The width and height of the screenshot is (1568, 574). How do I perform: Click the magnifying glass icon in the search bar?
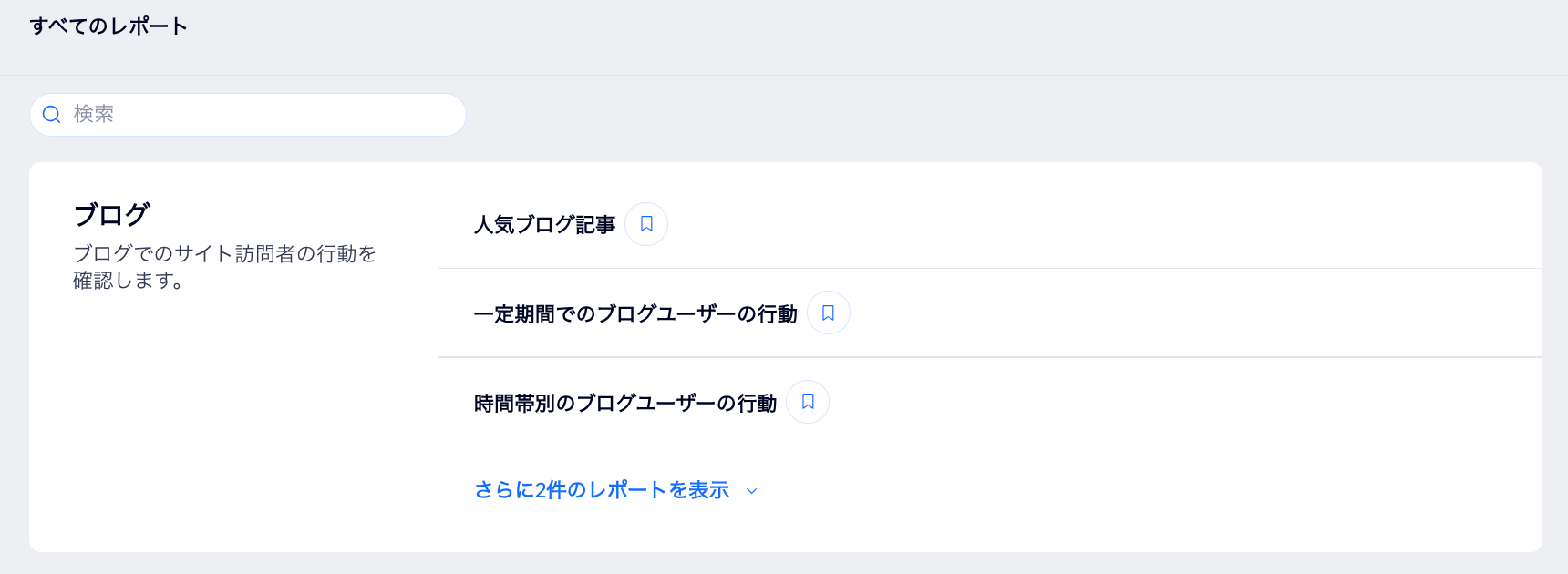(x=52, y=115)
